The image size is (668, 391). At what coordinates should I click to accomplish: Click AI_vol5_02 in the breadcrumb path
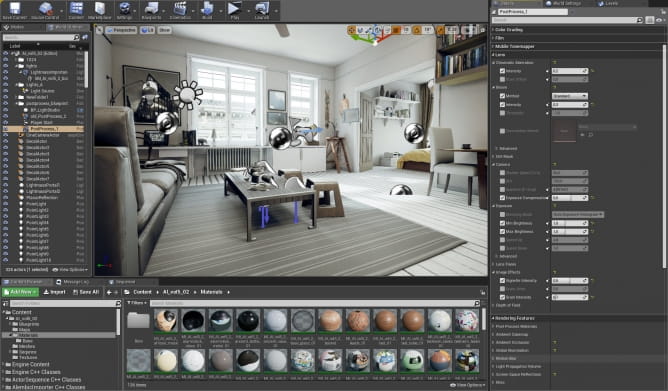(176, 292)
